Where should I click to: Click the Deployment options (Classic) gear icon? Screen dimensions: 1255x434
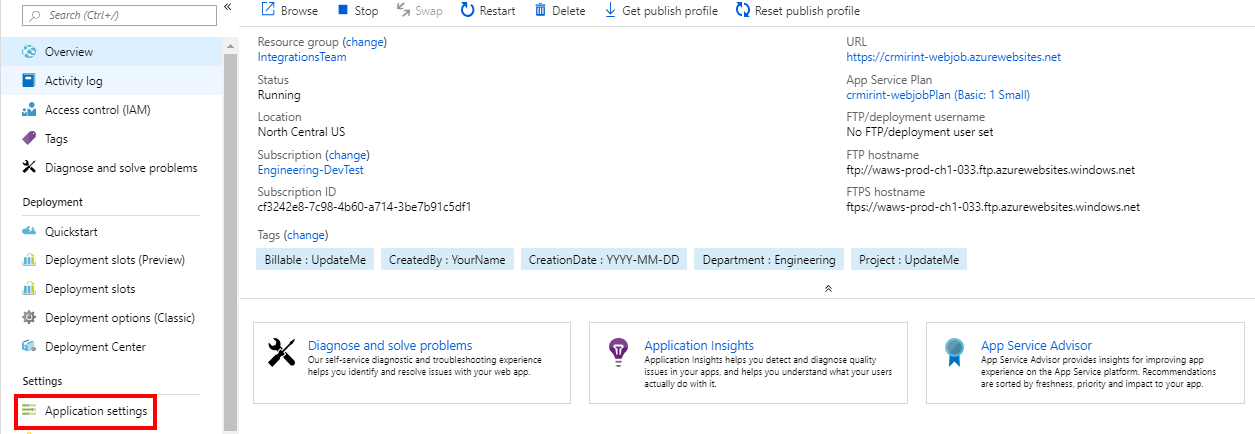point(28,319)
